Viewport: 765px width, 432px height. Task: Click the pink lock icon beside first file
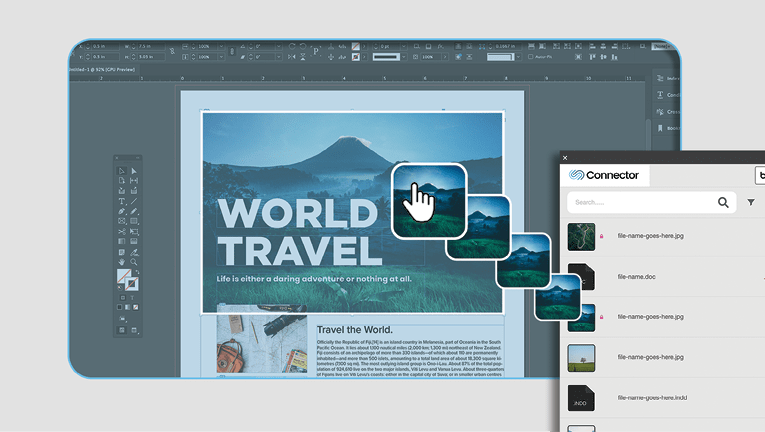(602, 236)
